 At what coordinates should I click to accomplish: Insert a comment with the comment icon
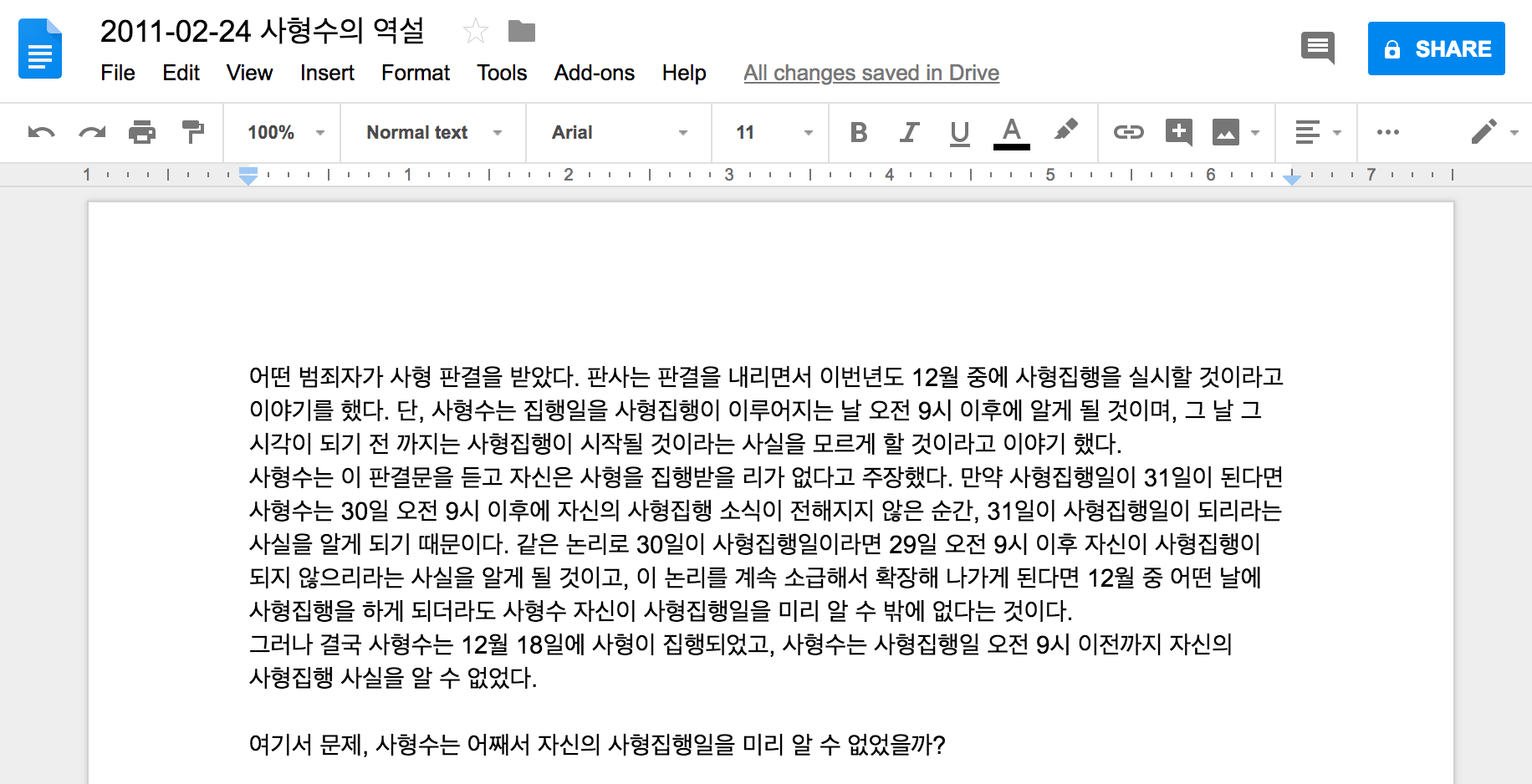coord(1180,132)
